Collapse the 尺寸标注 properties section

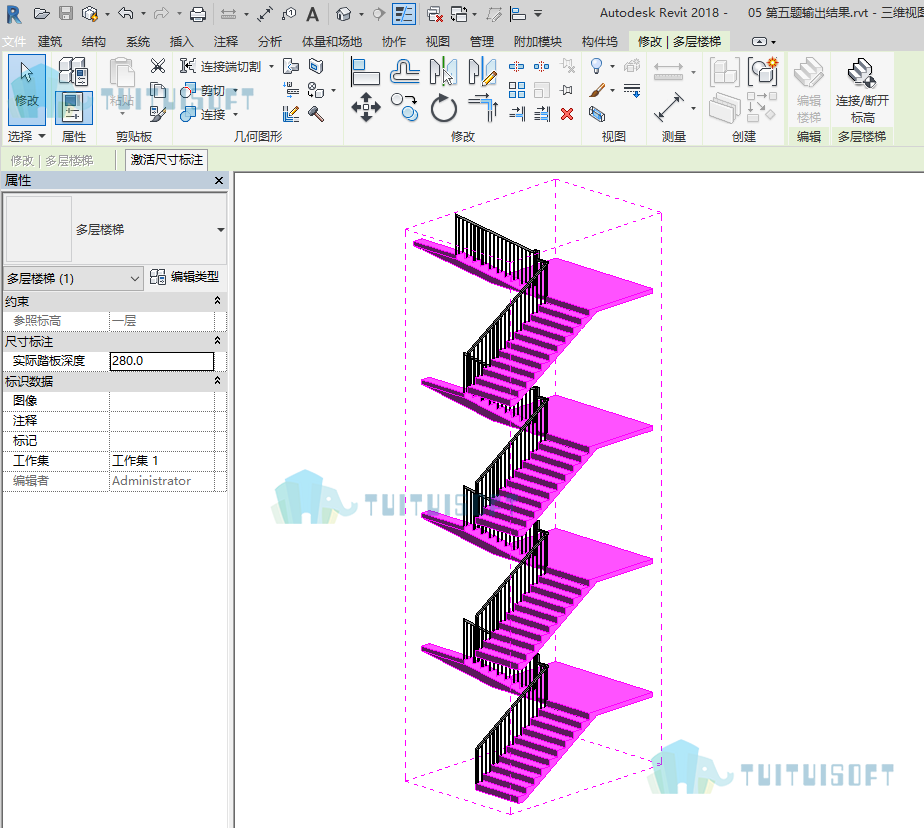217,341
